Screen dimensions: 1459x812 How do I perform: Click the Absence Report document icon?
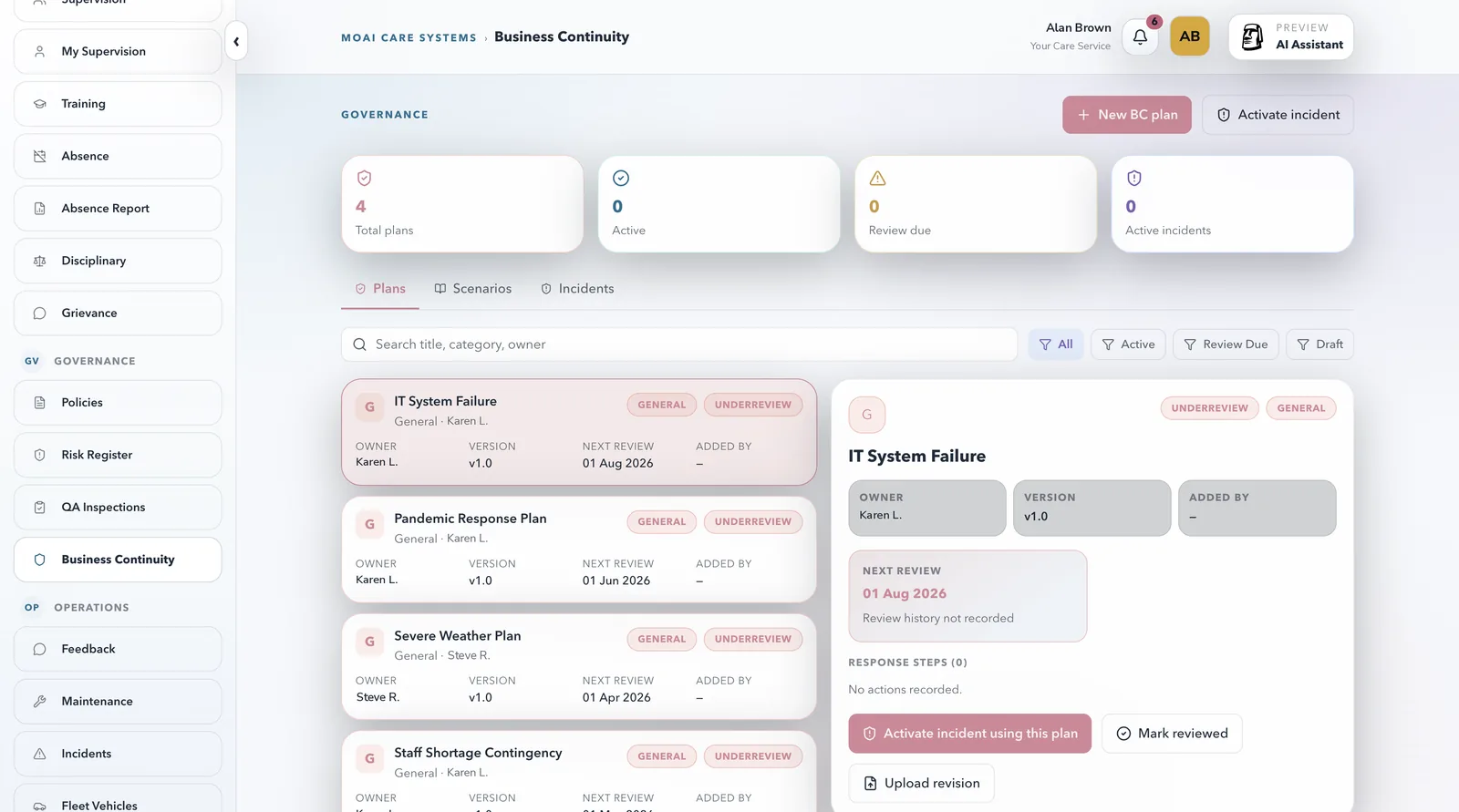[x=39, y=209]
